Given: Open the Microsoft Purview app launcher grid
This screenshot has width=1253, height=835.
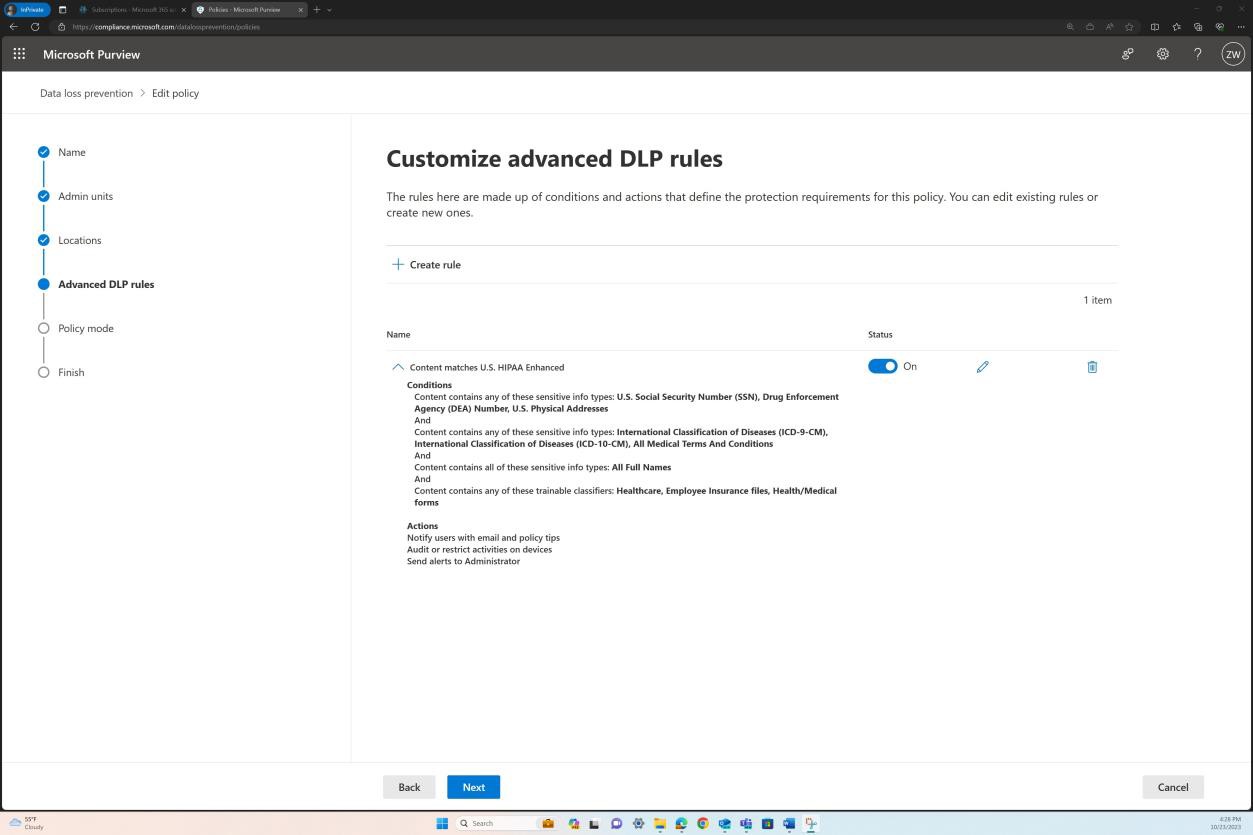Looking at the screenshot, I should pos(18,54).
